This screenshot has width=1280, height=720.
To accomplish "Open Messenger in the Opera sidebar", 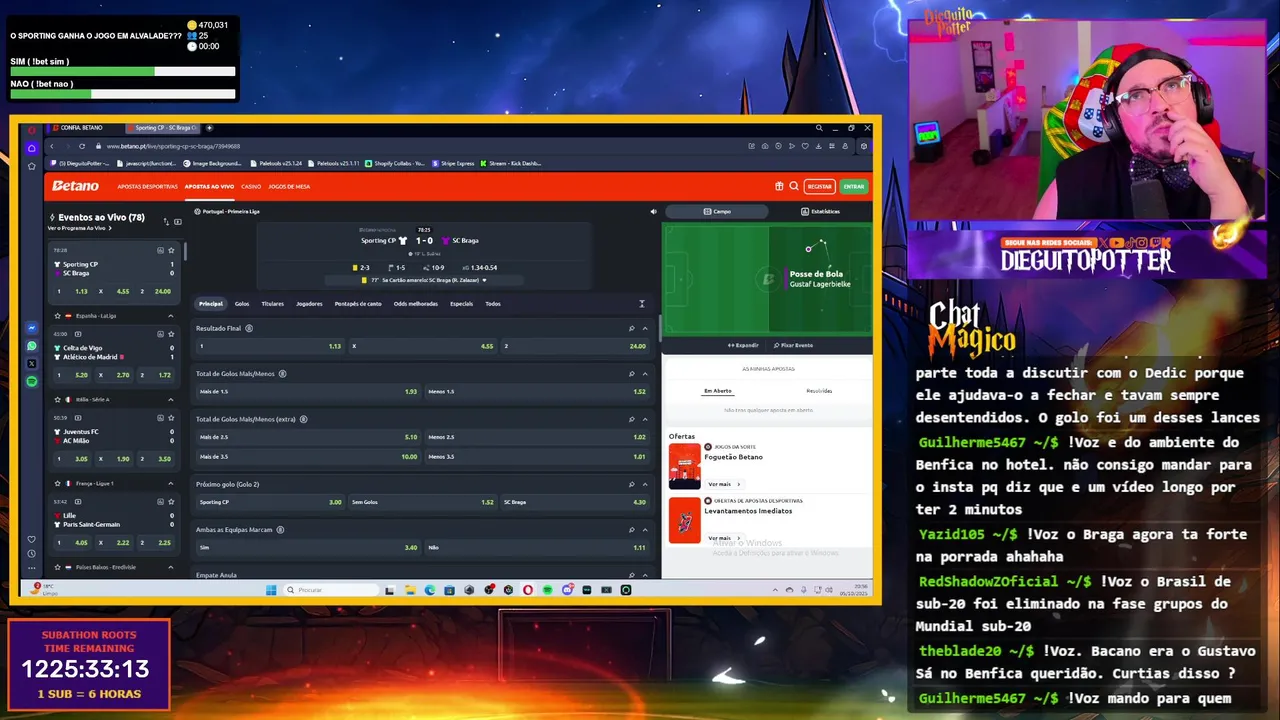I will 32,328.
